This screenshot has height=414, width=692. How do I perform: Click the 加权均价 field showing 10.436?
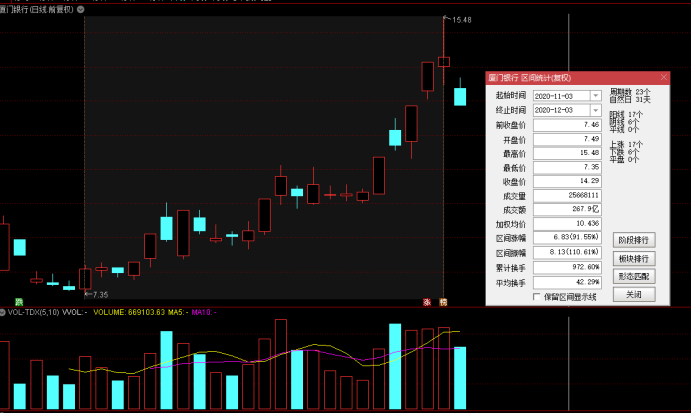coord(567,224)
